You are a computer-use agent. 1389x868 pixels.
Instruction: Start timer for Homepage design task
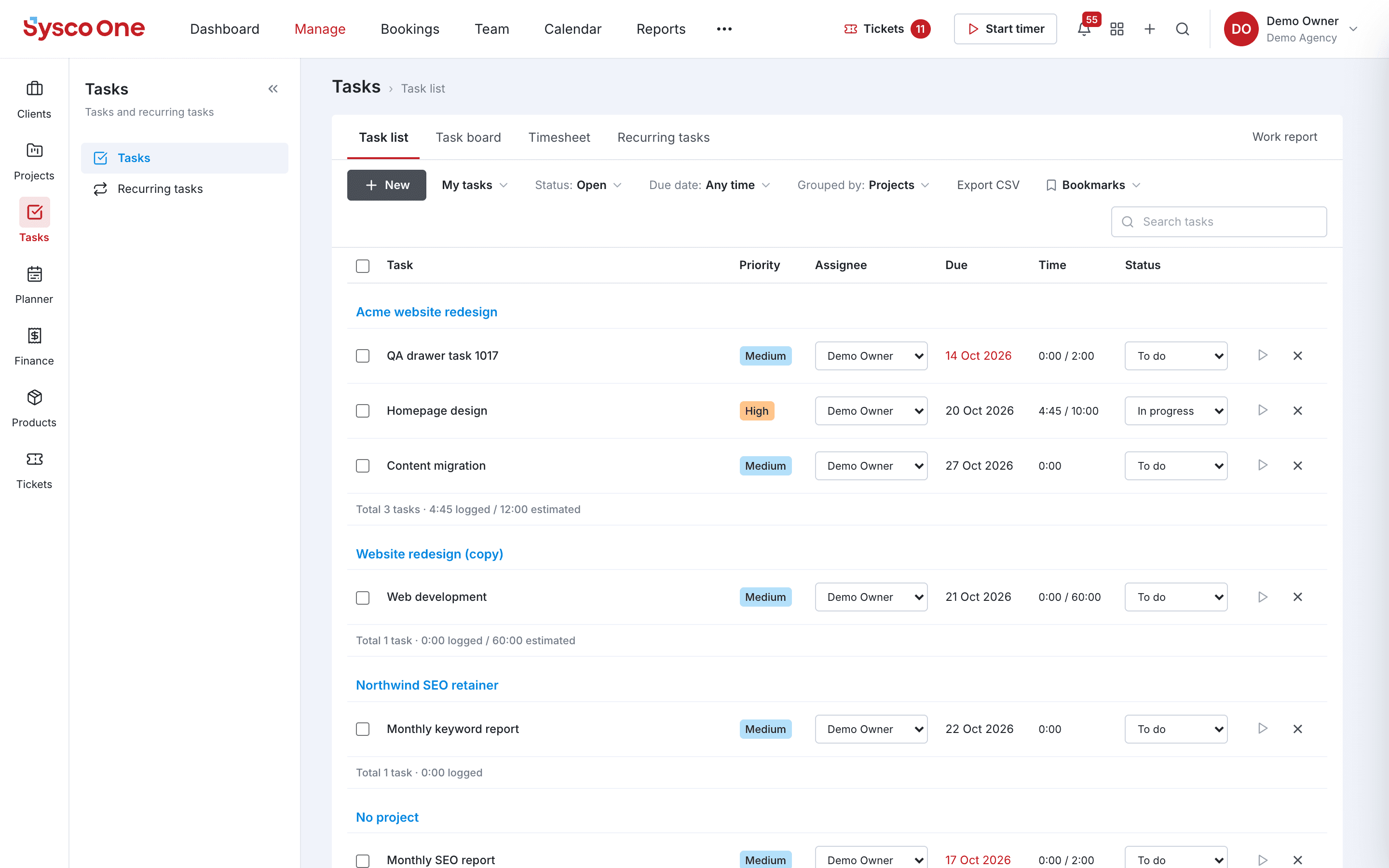(x=1262, y=410)
